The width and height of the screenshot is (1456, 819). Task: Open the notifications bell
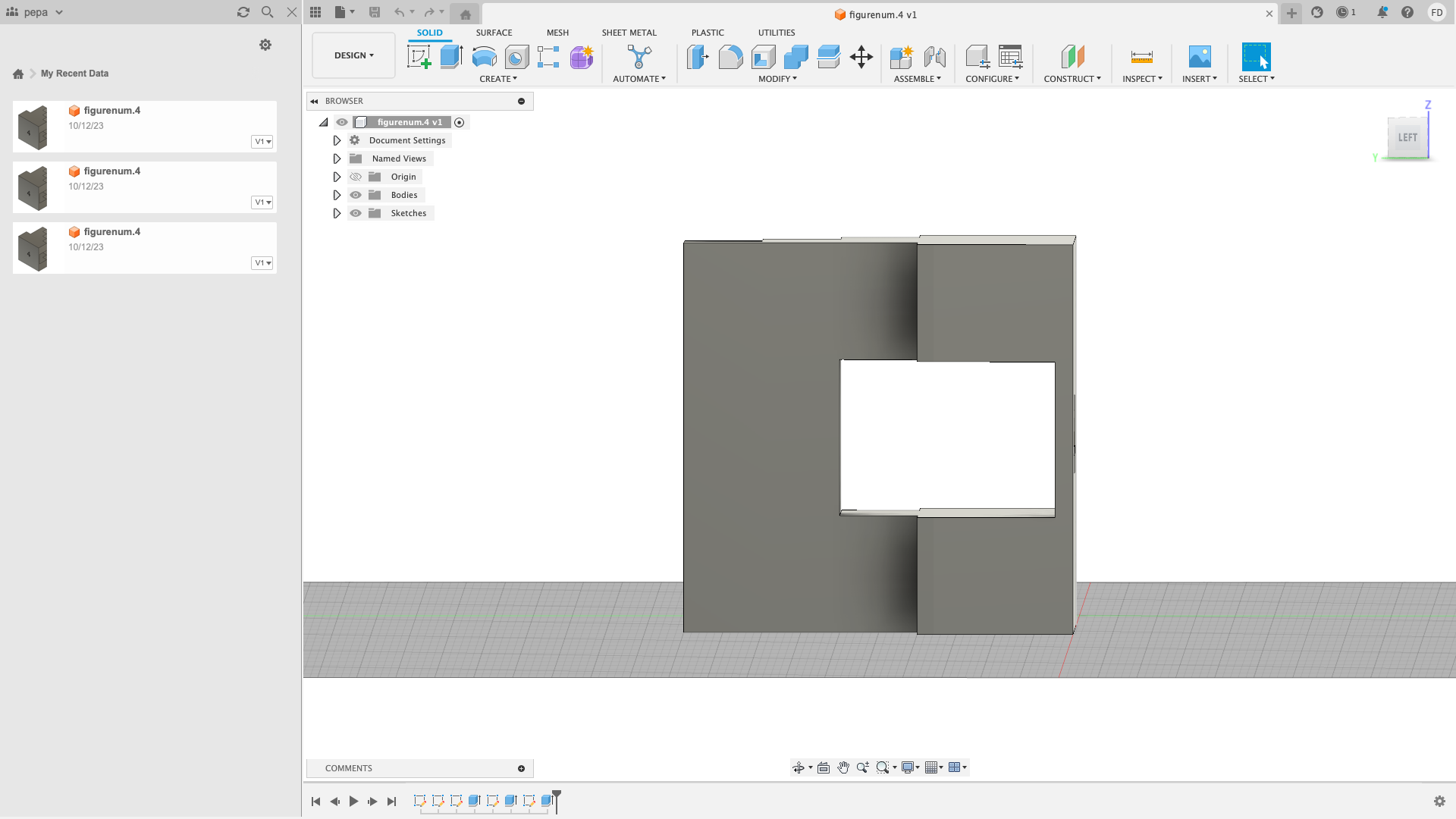(x=1382, y=12)
